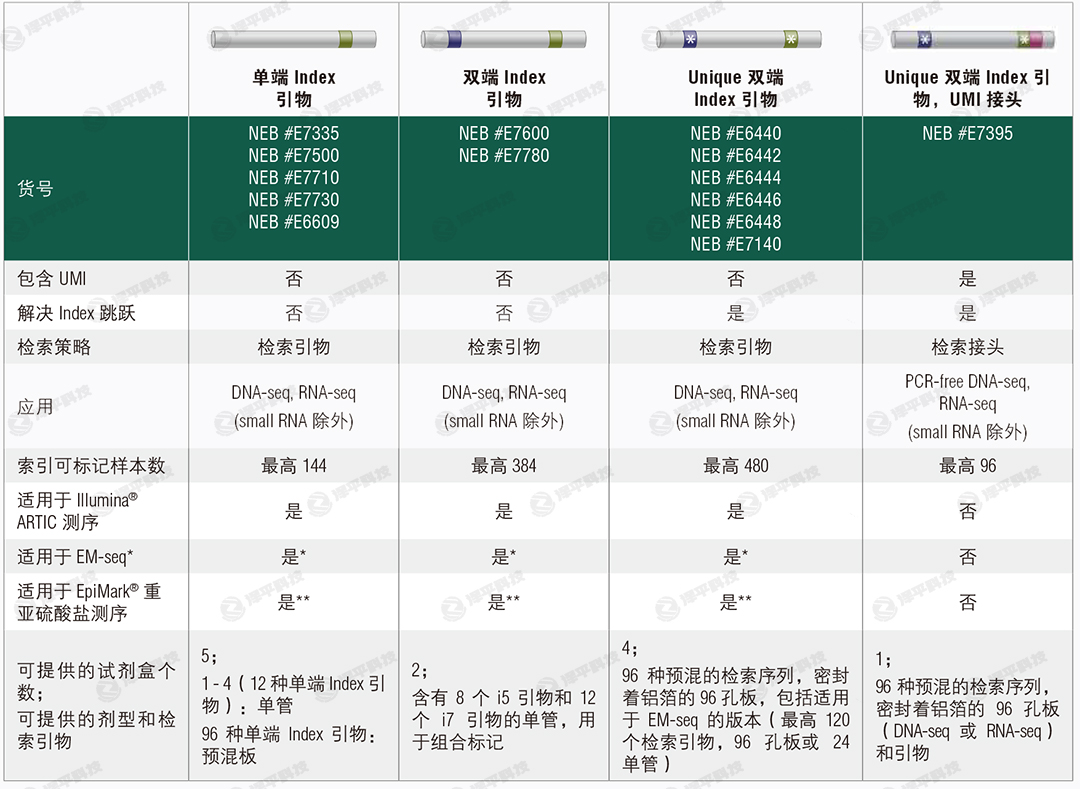Open product link NEB #E6440
1080x789 pixels.
click(x=735, y=133)
